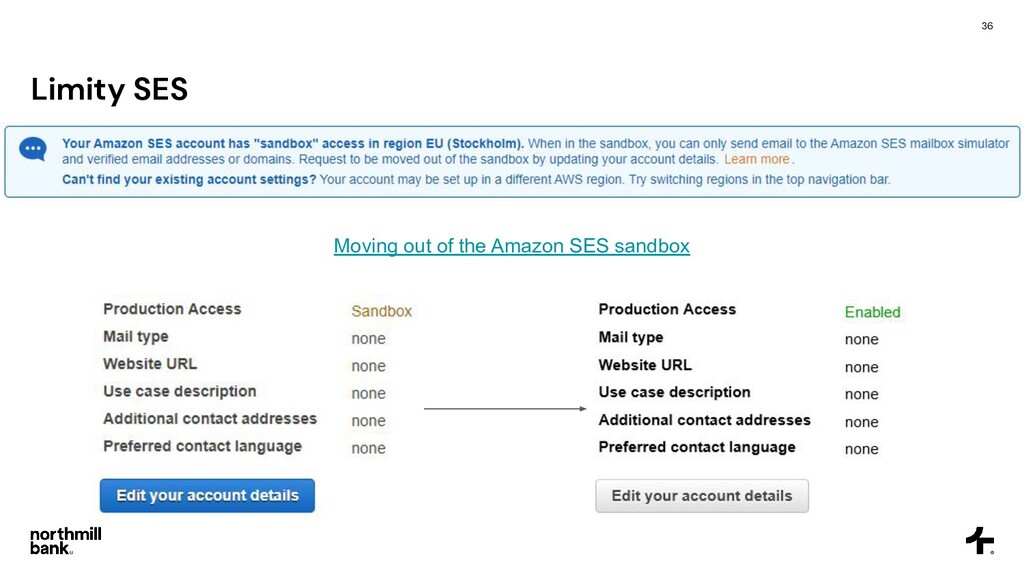Image resolution: width=1024 pixels, height=576 pixels.
Task: Click the gray Edit your account details button
Action: [702, 496]
